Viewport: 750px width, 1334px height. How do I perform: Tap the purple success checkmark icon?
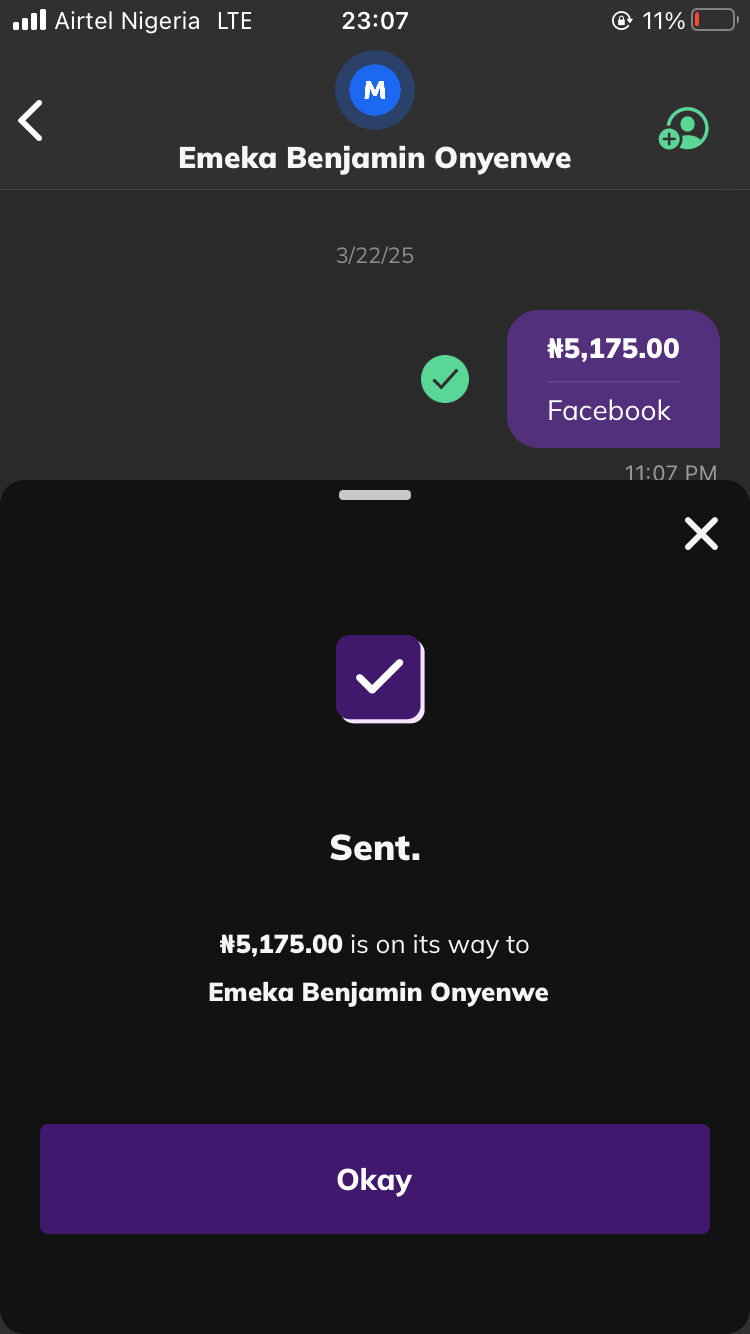click(x=380, y=678)
